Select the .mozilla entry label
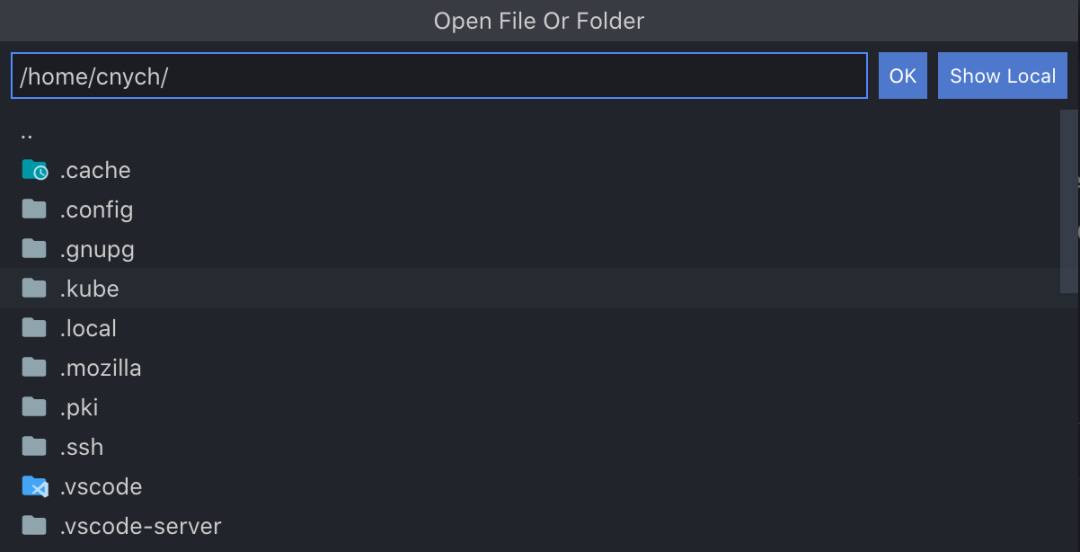Viewport: 1080px width, 552px height. [101, 368]
